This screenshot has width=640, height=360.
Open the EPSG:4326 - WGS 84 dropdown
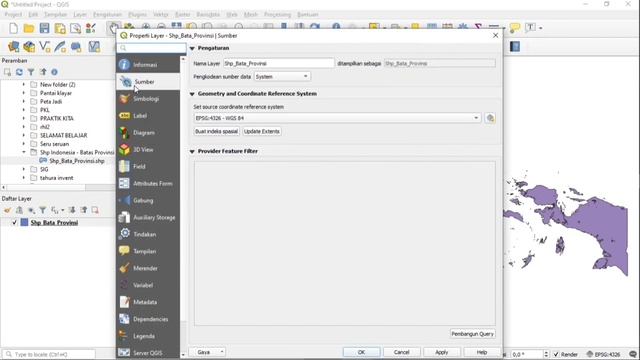click(x=337, y=118)
